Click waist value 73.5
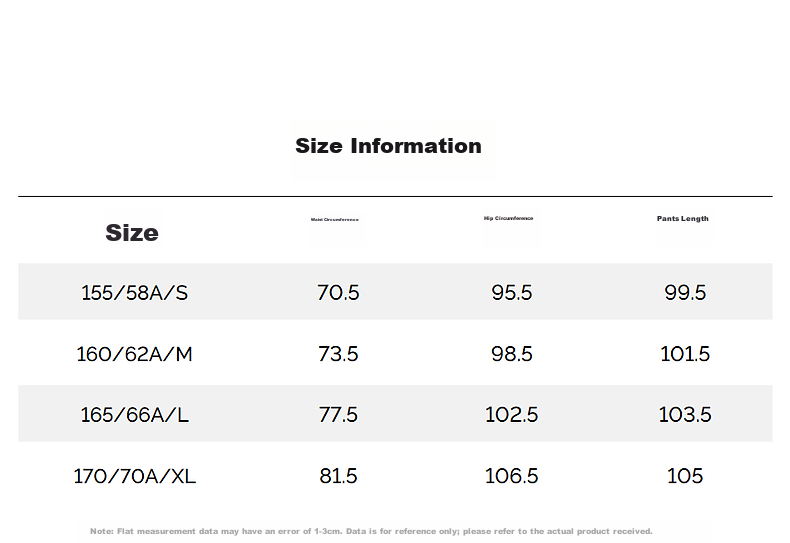Image resolution: width=790 pixels, height=543 pixels. 338,354
